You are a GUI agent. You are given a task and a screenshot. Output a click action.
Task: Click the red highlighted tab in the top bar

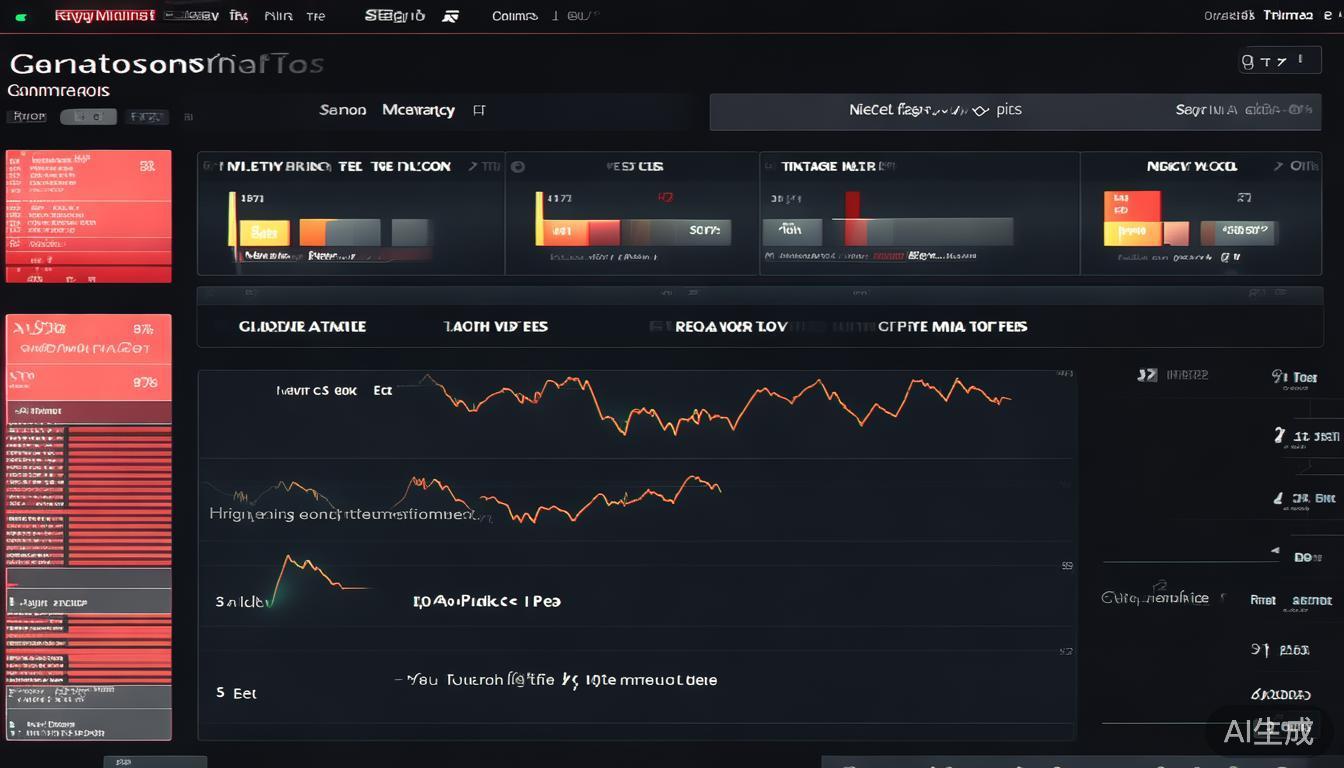[x=105, y=16]
